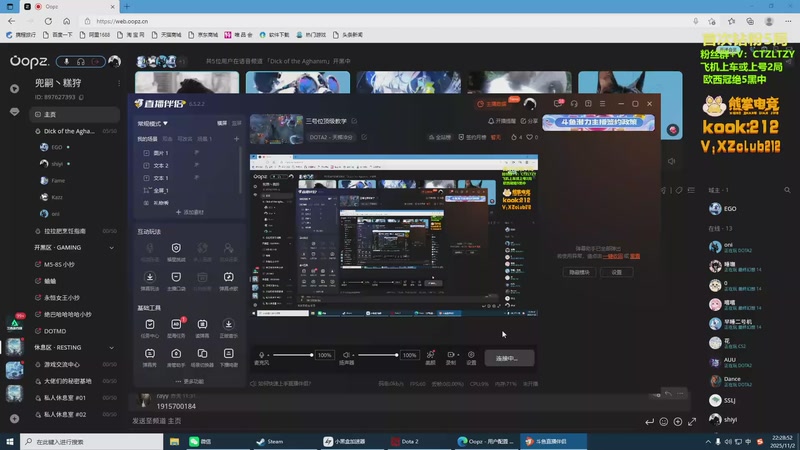
Task: Open 场景切换器 scene switcher tool
Action: point(202,358)
